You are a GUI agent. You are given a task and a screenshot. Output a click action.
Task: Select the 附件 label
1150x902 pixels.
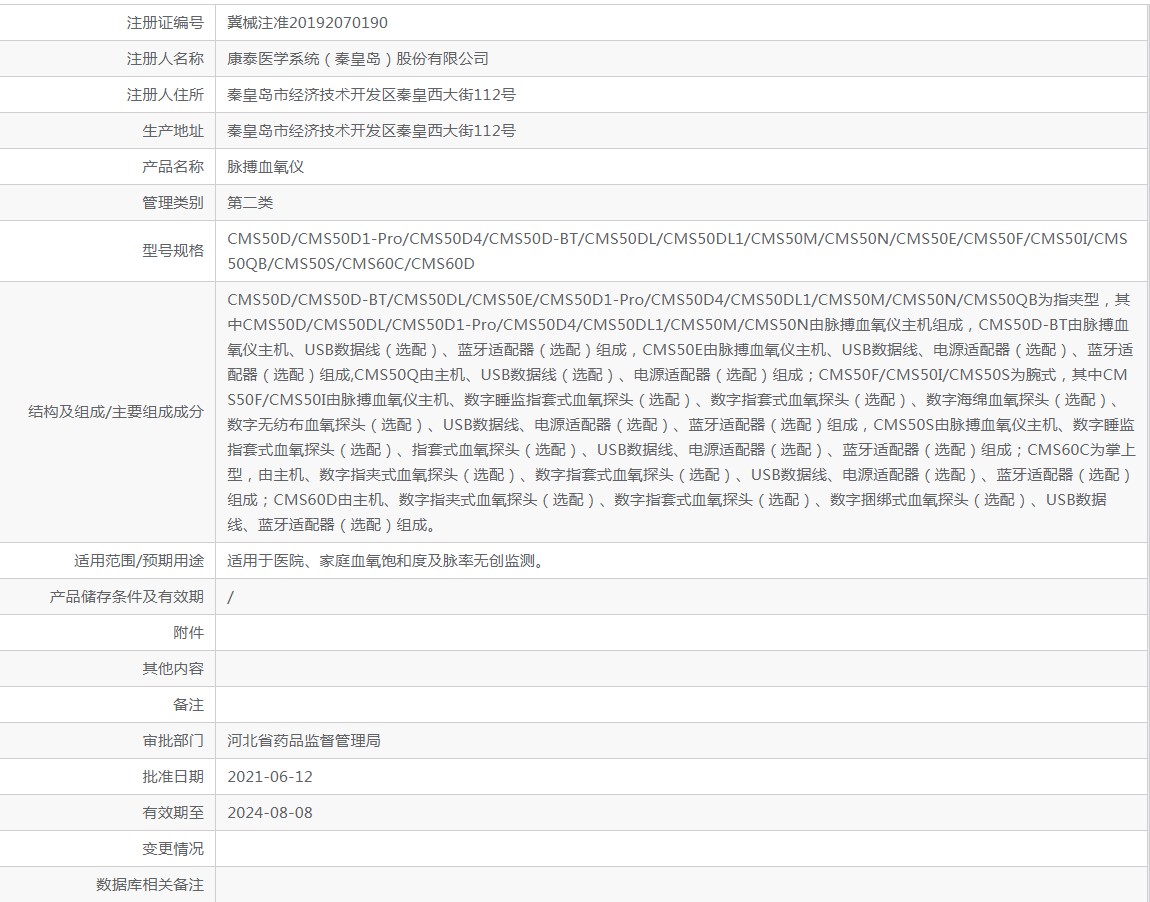click(188, 633)
